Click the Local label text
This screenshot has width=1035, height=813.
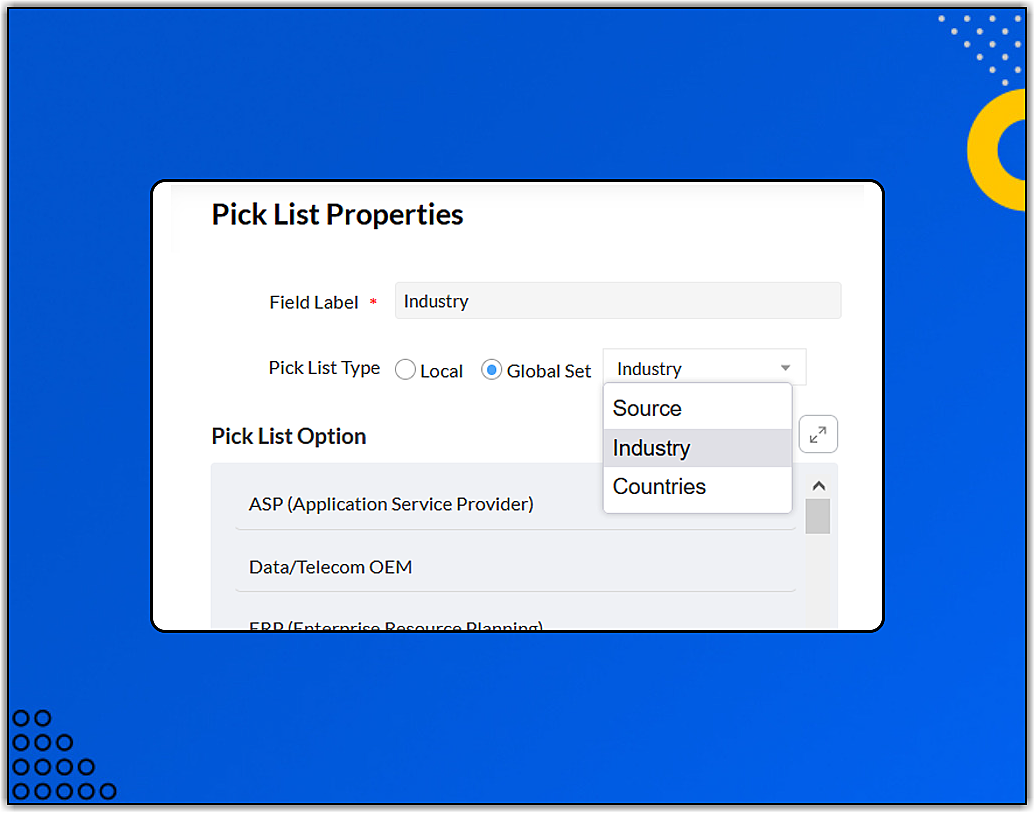[441, 371]
